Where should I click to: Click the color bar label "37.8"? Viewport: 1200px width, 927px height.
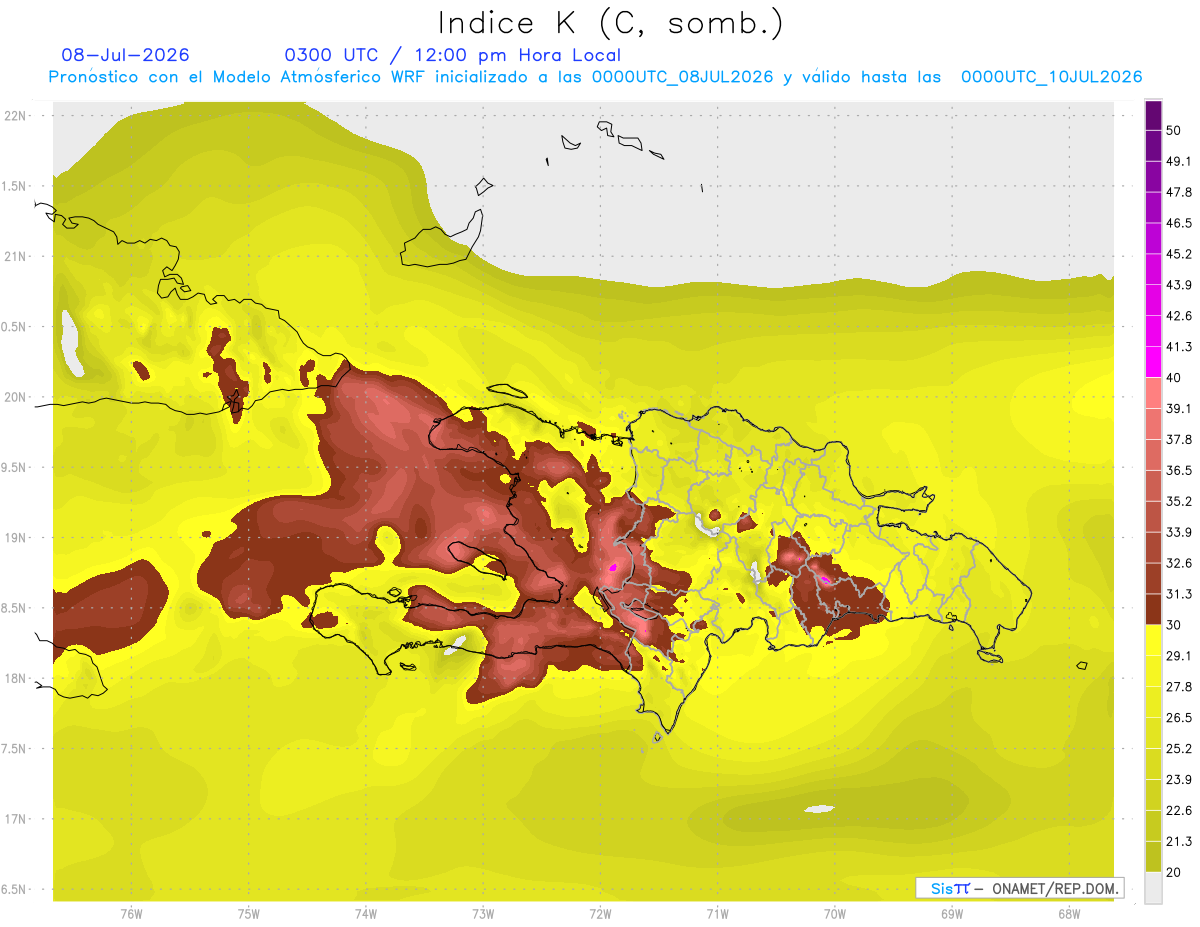[x=1179, y=440]
